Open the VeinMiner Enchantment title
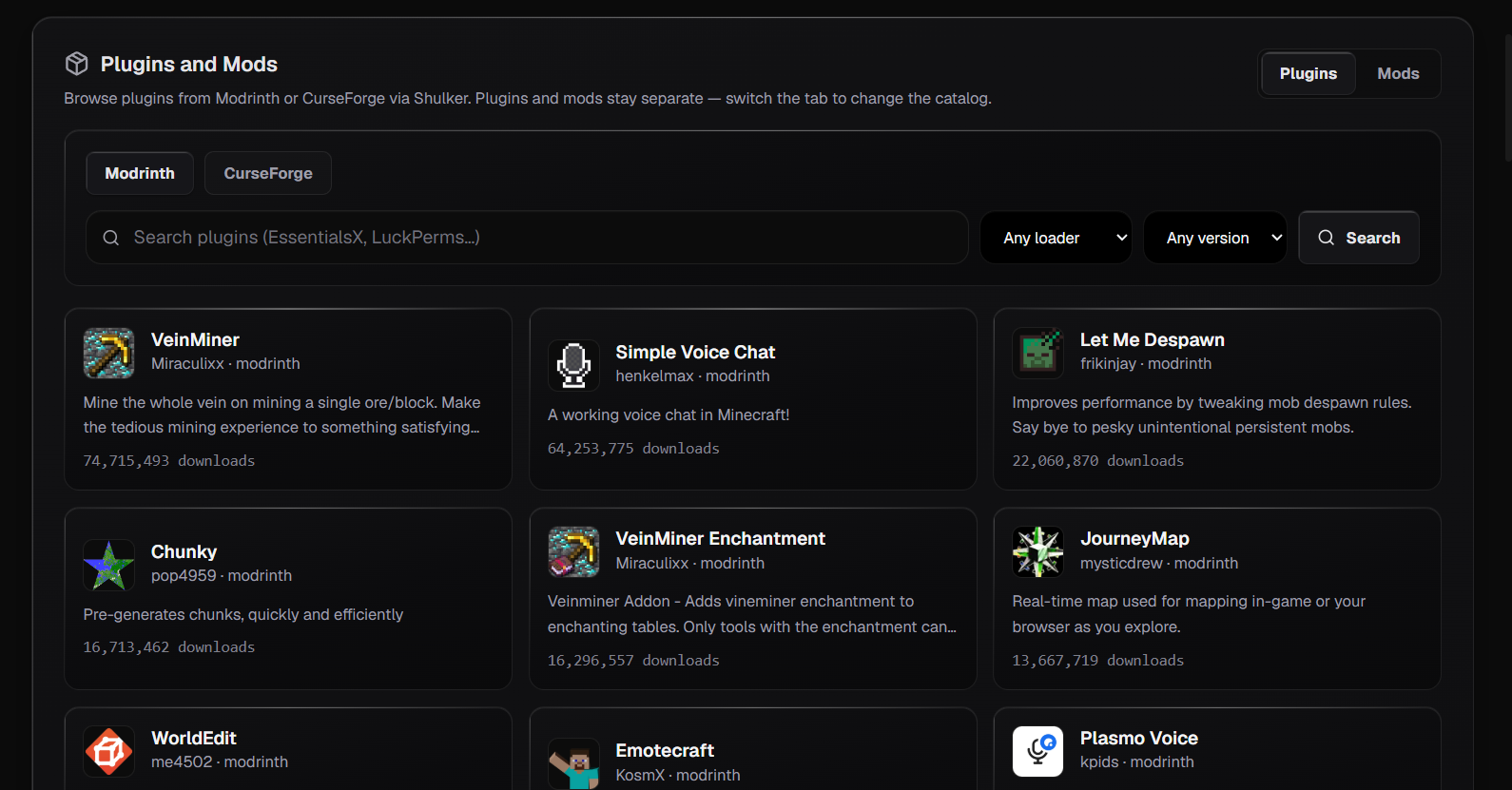Screen dimensions: 1512x790 [x=720, y=538]
